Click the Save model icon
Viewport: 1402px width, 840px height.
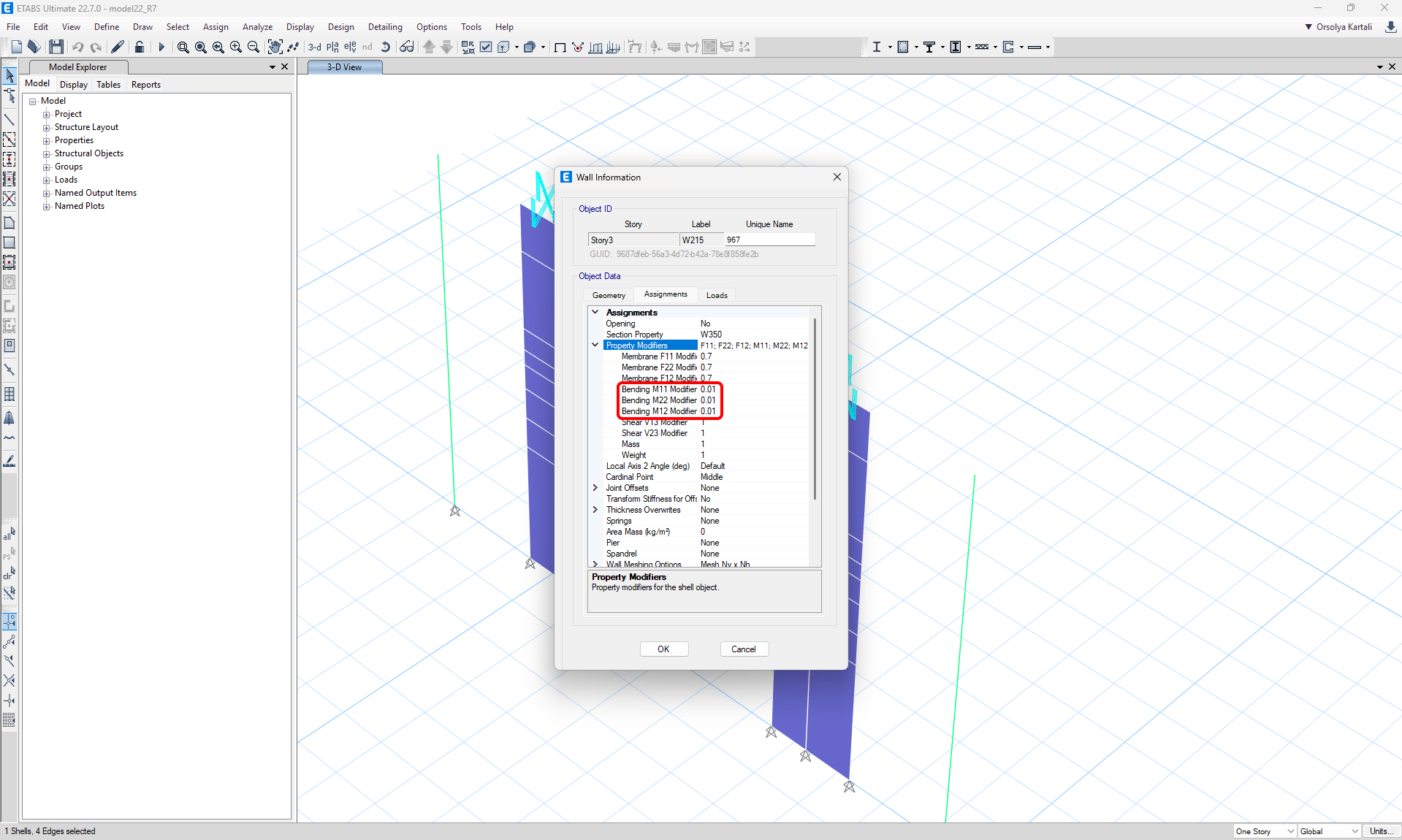pos(56,47)
